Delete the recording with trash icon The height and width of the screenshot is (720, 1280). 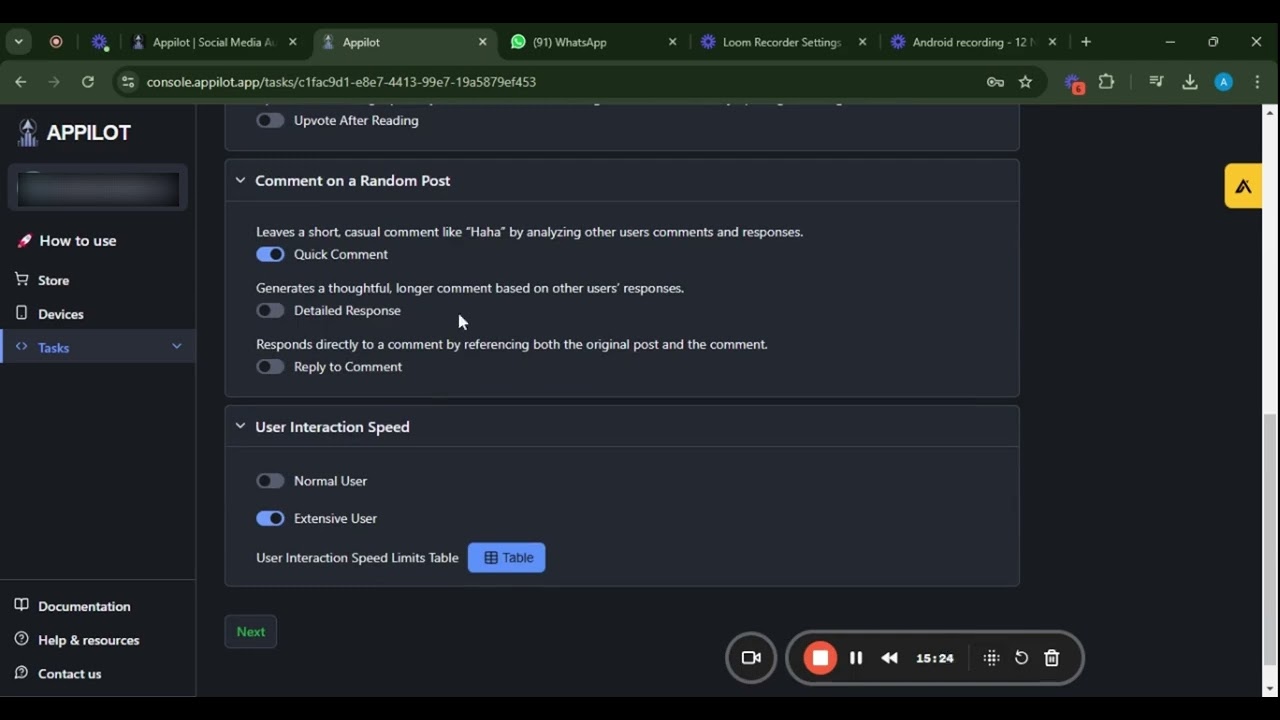click(1052, 658)
